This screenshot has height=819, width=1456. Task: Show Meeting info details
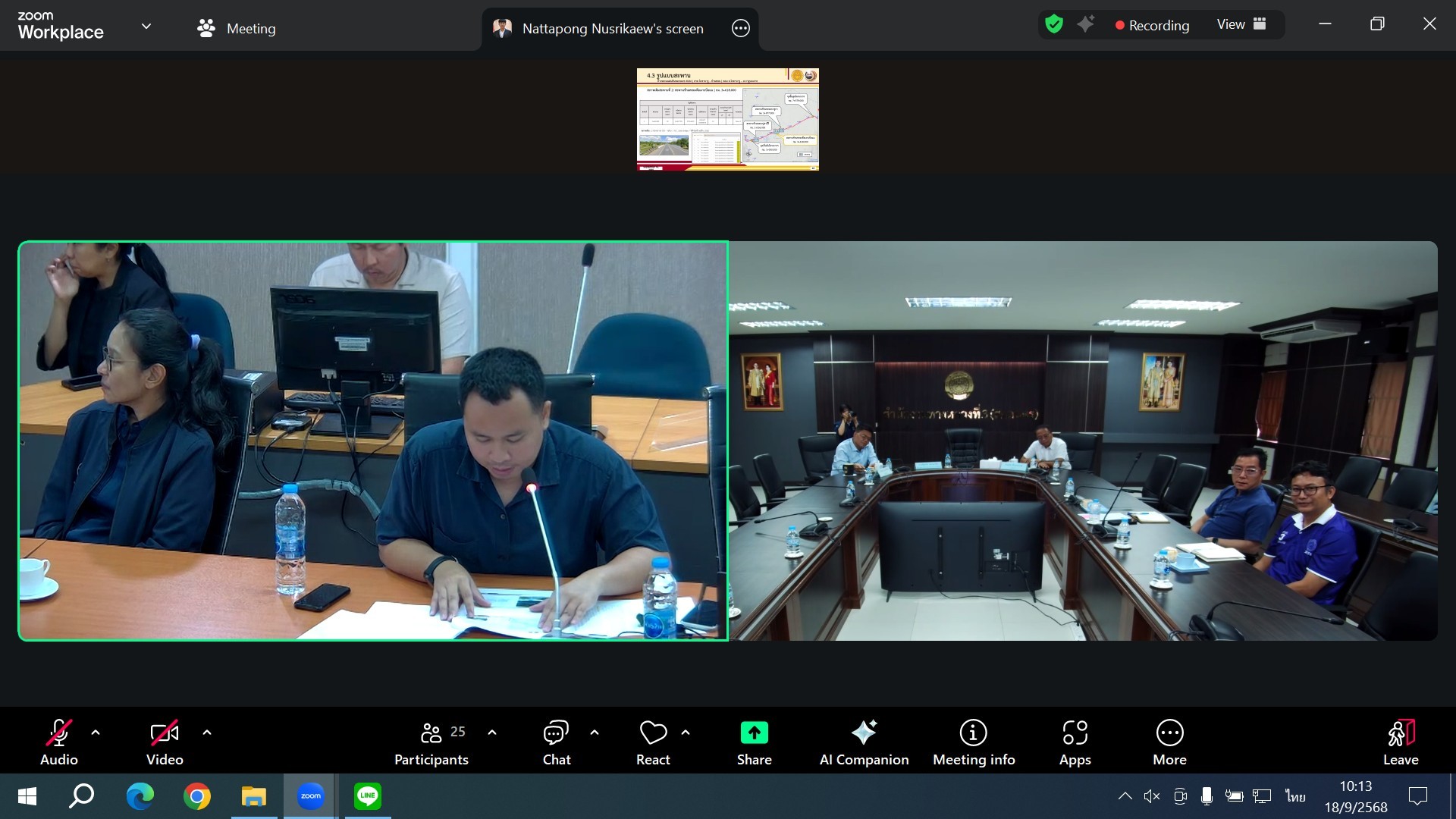coord(974,742)
